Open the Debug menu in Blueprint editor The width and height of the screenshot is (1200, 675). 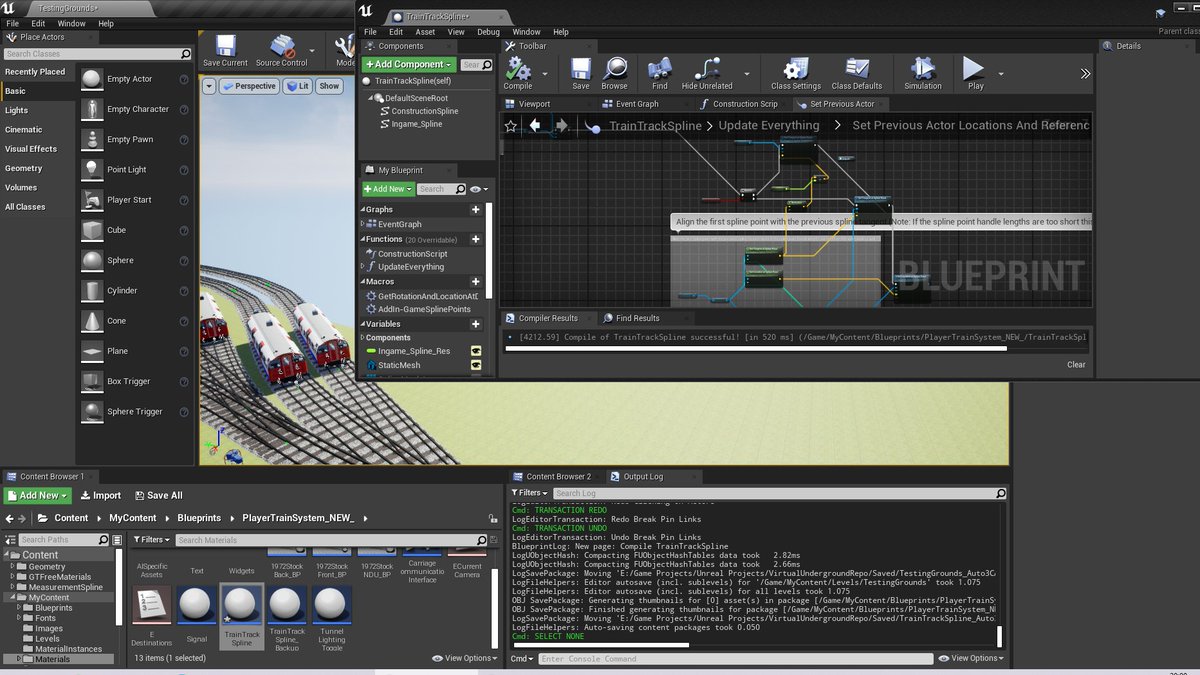(488, 32)
